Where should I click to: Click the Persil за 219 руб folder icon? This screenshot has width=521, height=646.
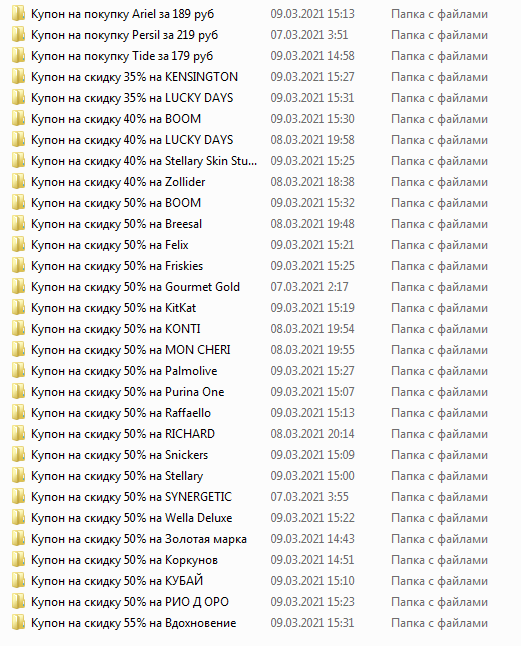[x=19, y=35]
